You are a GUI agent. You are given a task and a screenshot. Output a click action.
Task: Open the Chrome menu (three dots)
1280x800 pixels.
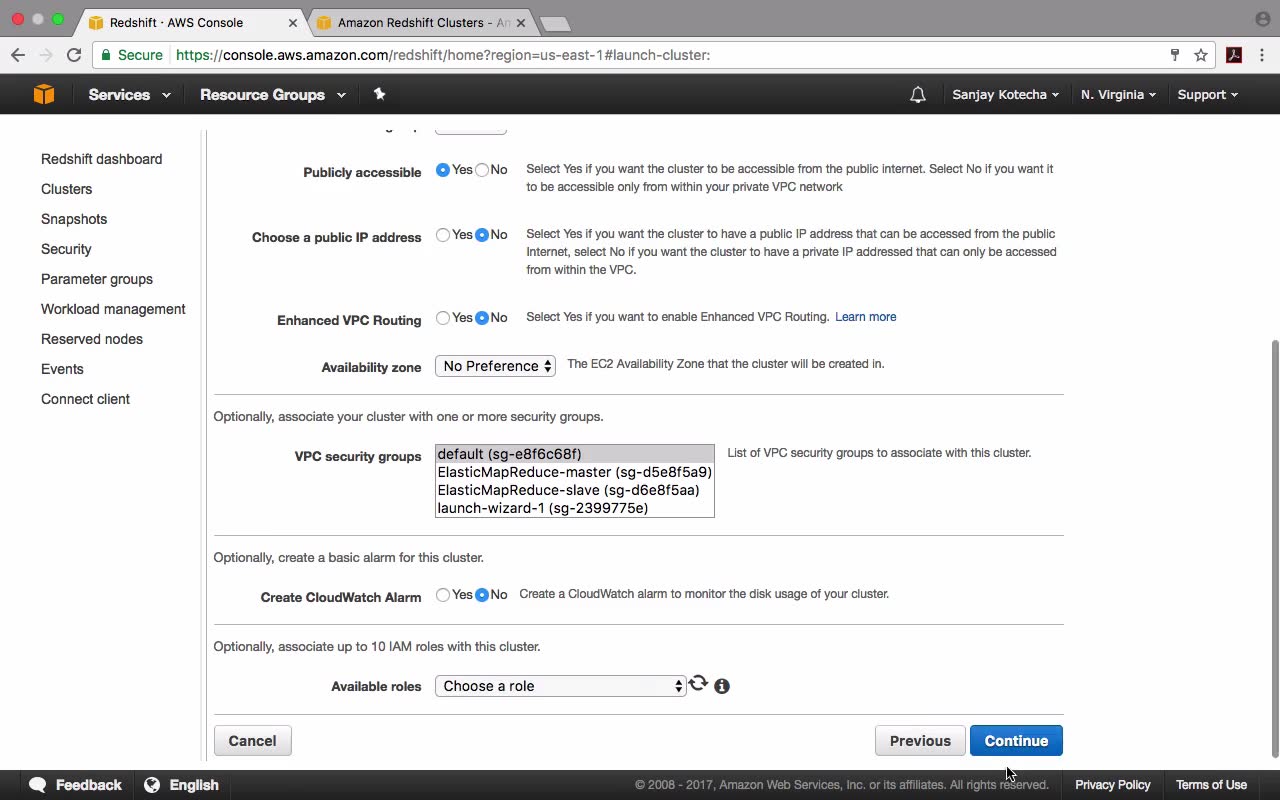coord(1262,55)
